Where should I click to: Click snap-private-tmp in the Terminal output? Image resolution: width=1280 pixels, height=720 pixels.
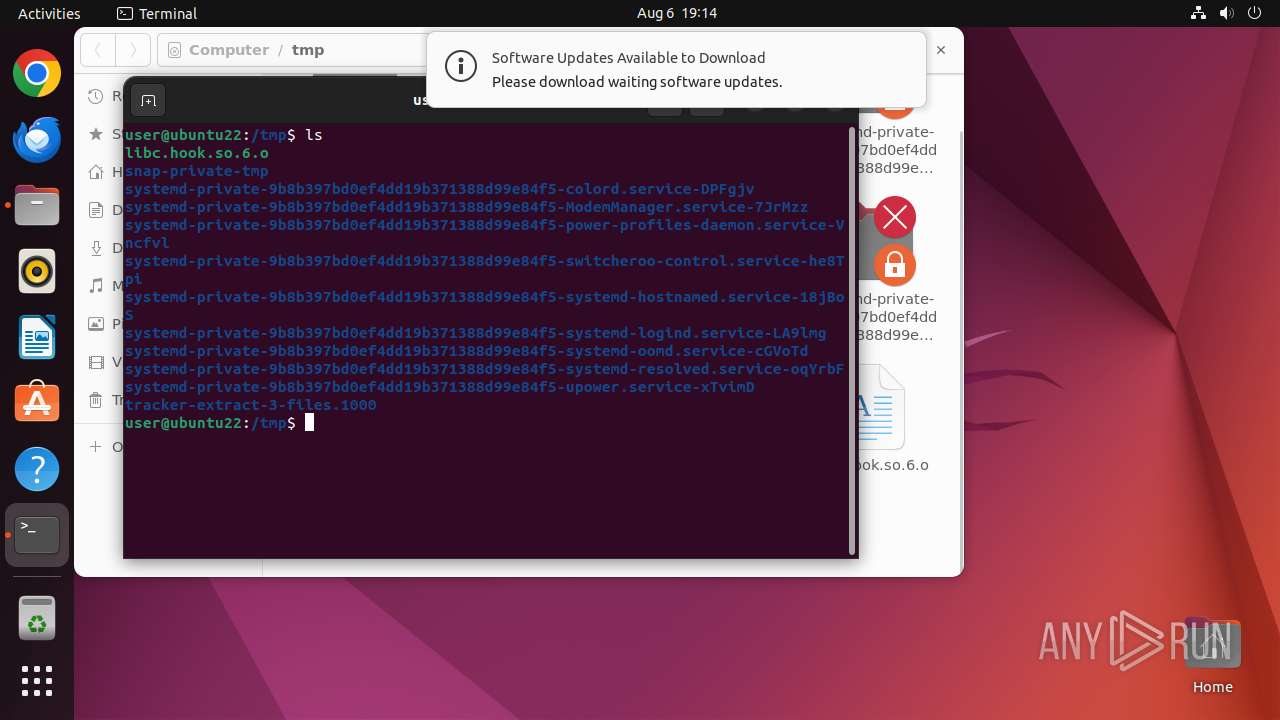click(197, 171)
